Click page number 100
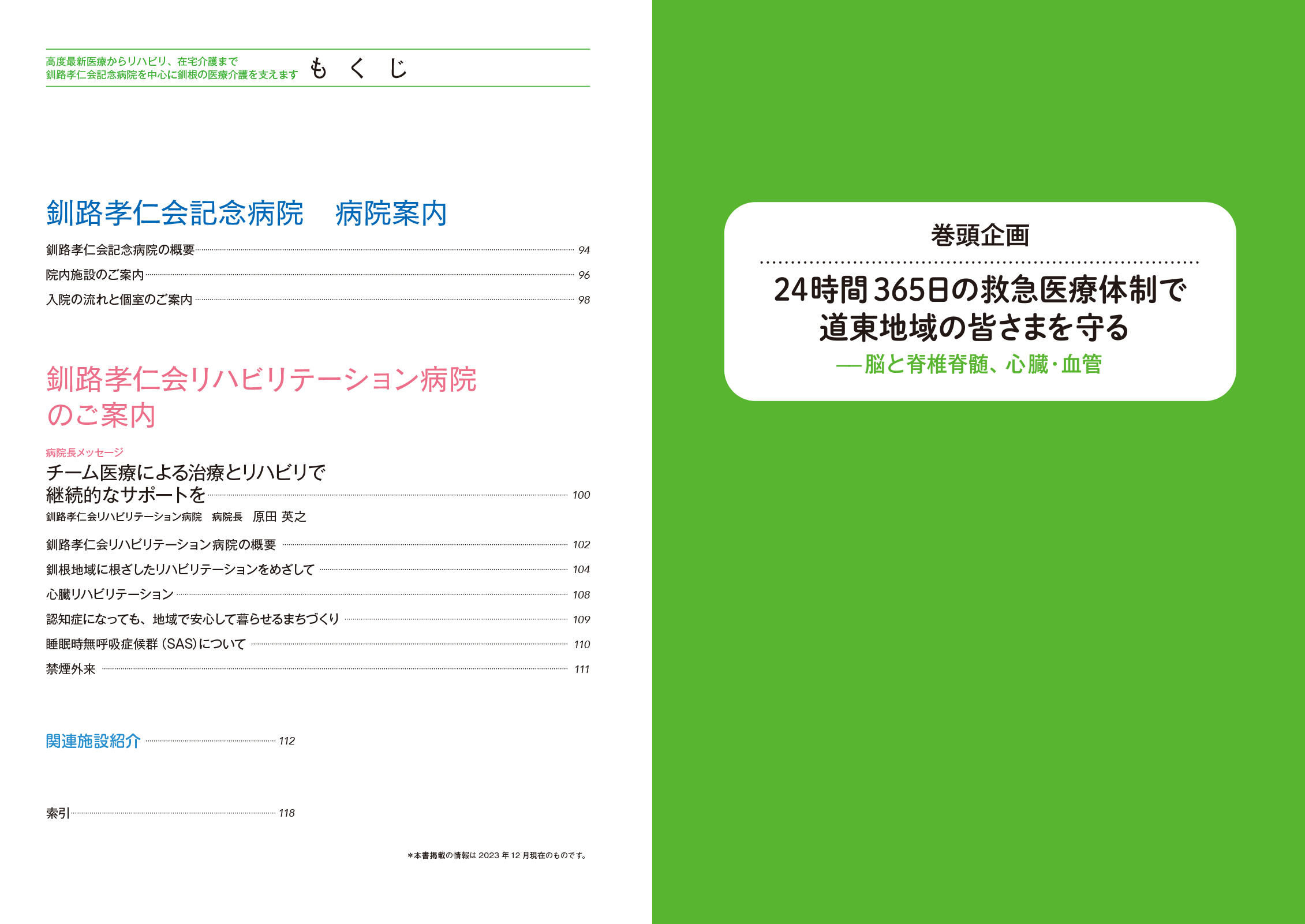Image resolution: width=1305 pixels, height=924 pixels. (x=581, y=495)
